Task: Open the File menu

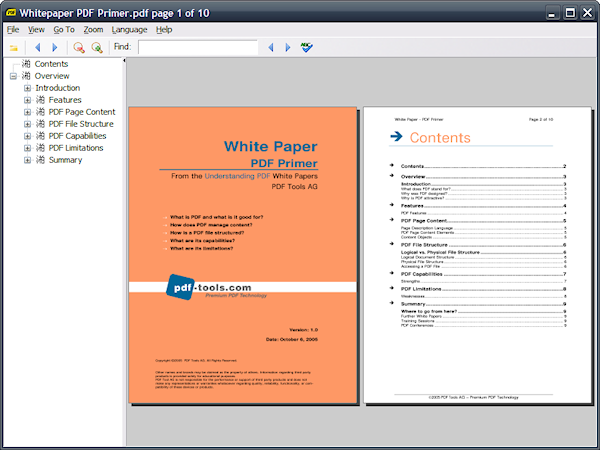Action: tap(13, 29)
